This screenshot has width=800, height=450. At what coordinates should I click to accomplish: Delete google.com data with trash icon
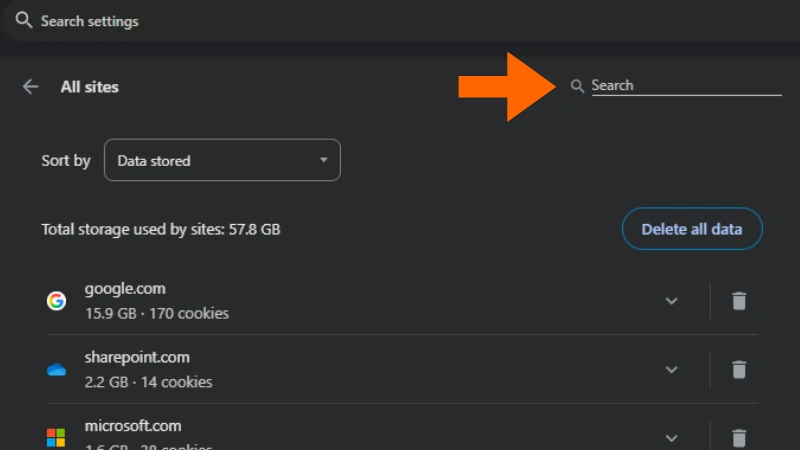click(739, 300)
